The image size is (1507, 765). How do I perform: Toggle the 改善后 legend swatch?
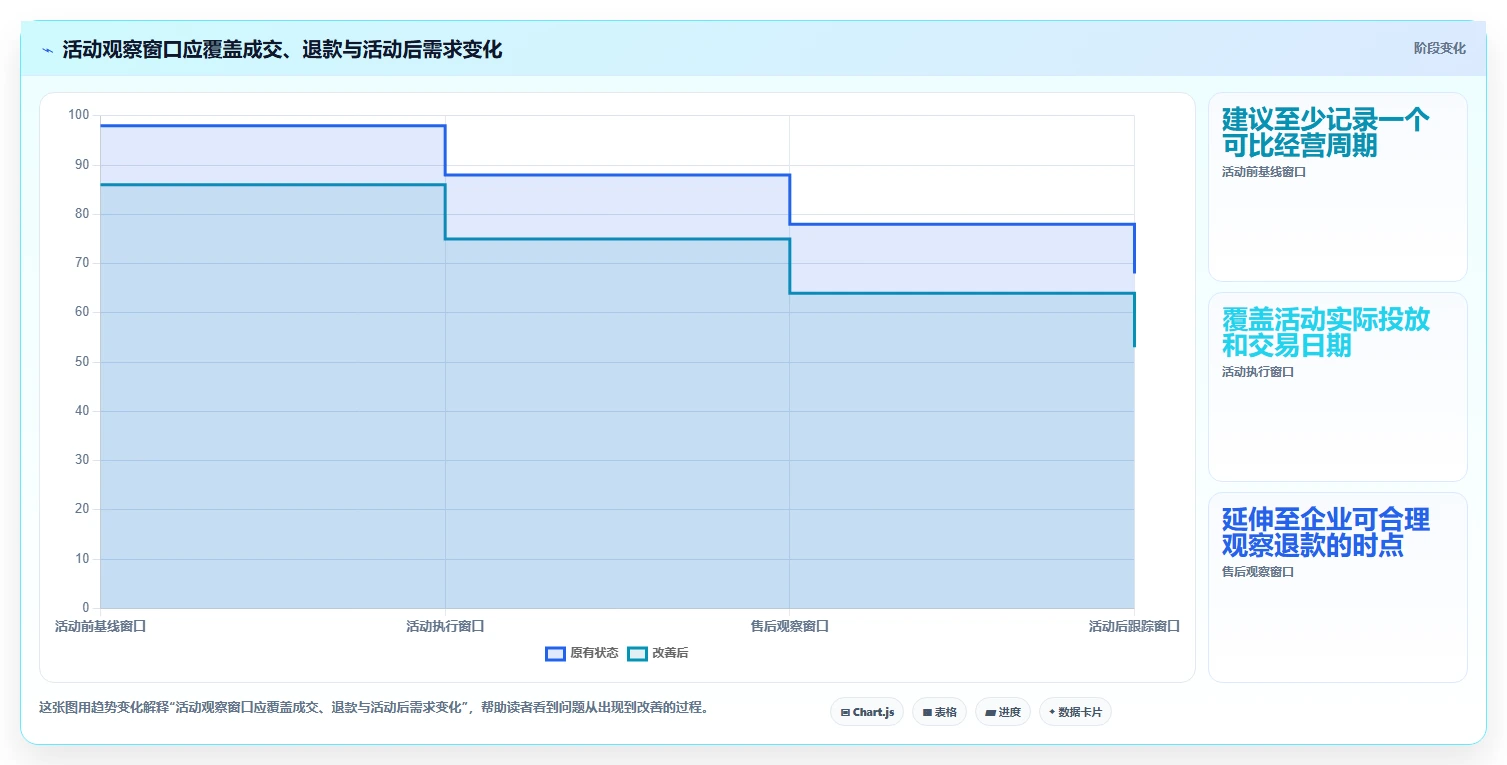click(x=637, y=654)
